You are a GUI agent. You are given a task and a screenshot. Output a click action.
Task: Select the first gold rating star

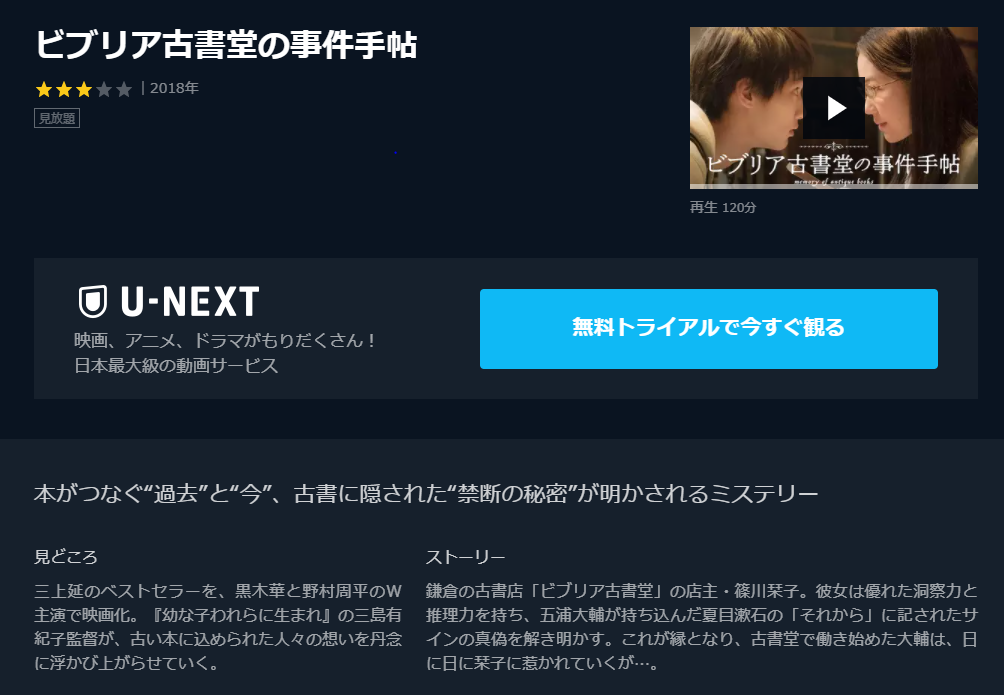click(44, 89)
